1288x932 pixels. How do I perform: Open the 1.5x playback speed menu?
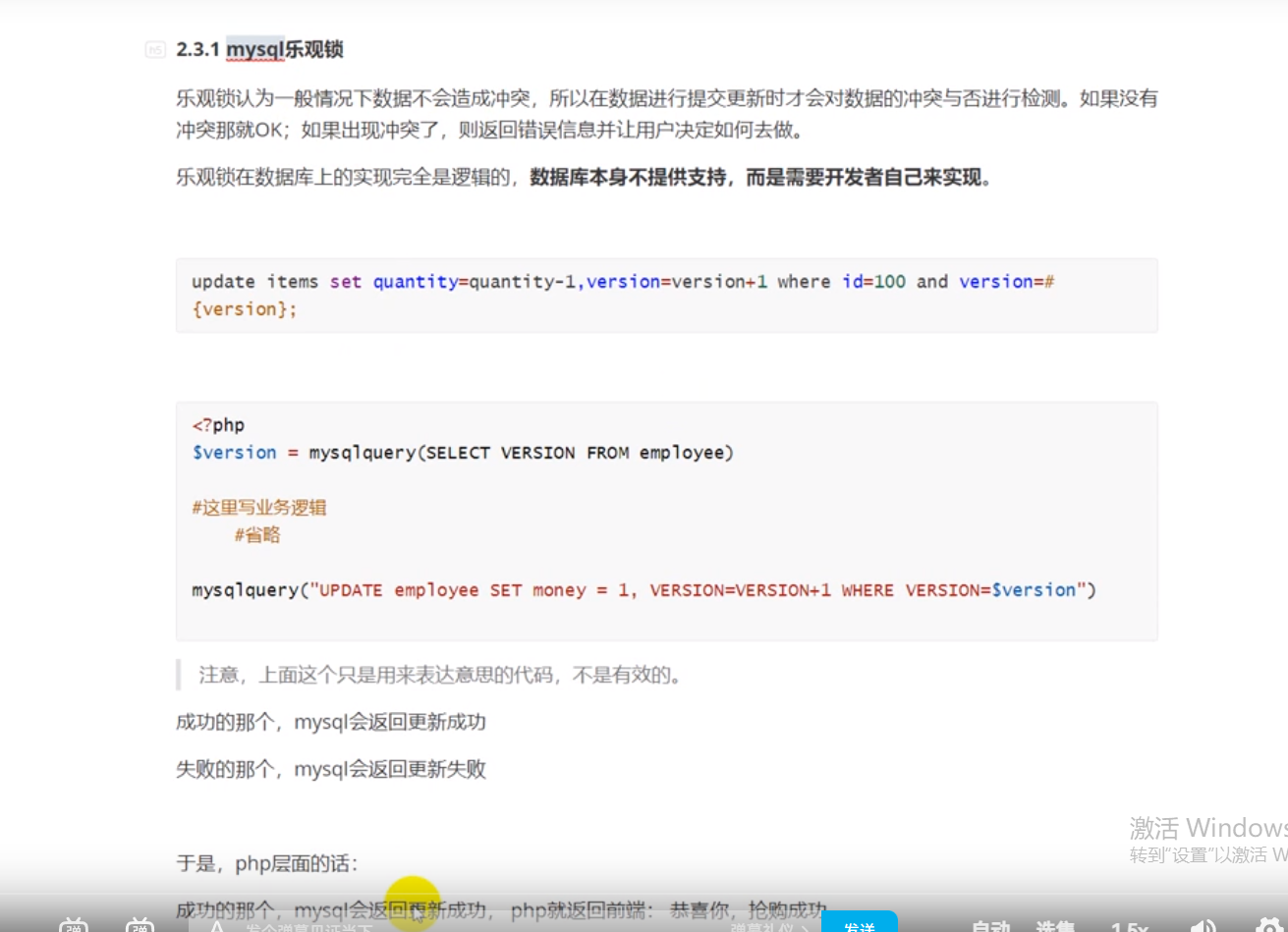pyautogui.click(x=1129, y=925)
